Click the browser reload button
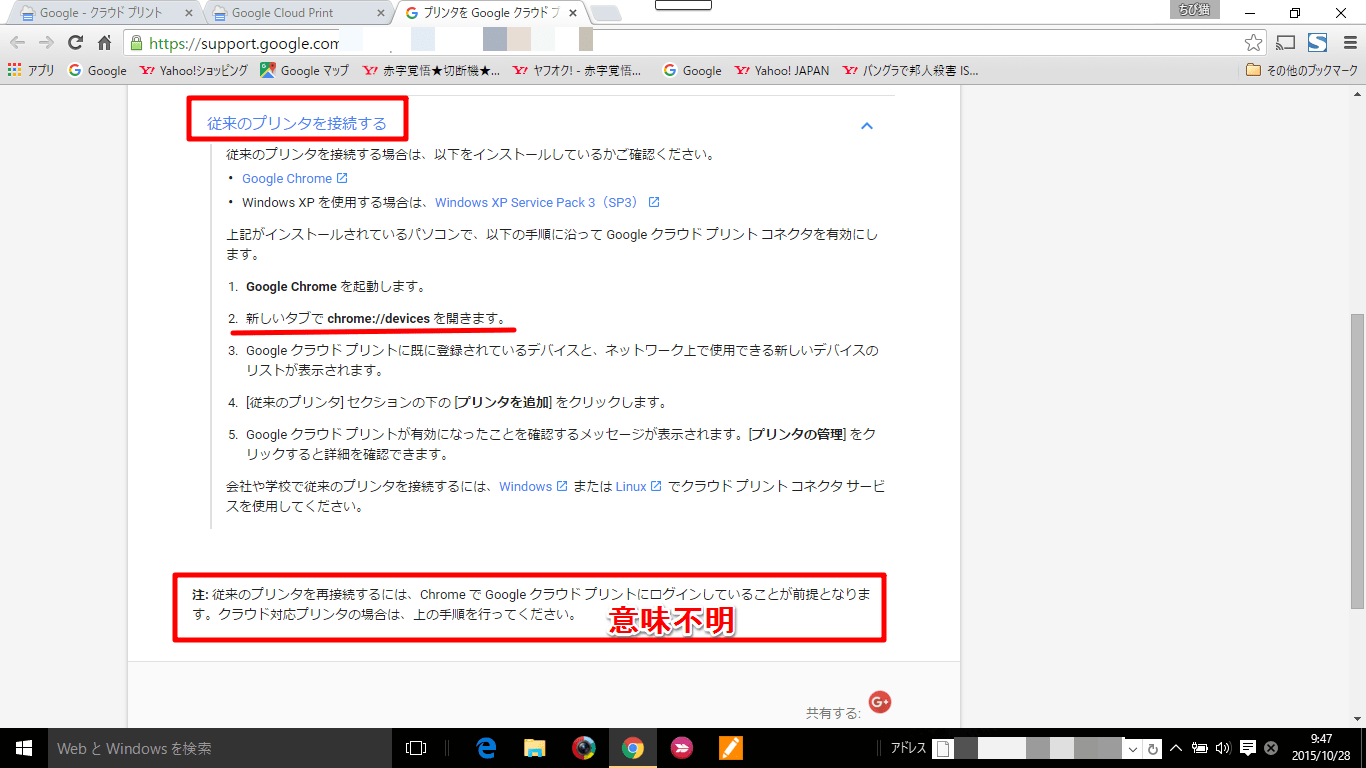This screenshot has height=768, width=1366. tap(75, 43)
